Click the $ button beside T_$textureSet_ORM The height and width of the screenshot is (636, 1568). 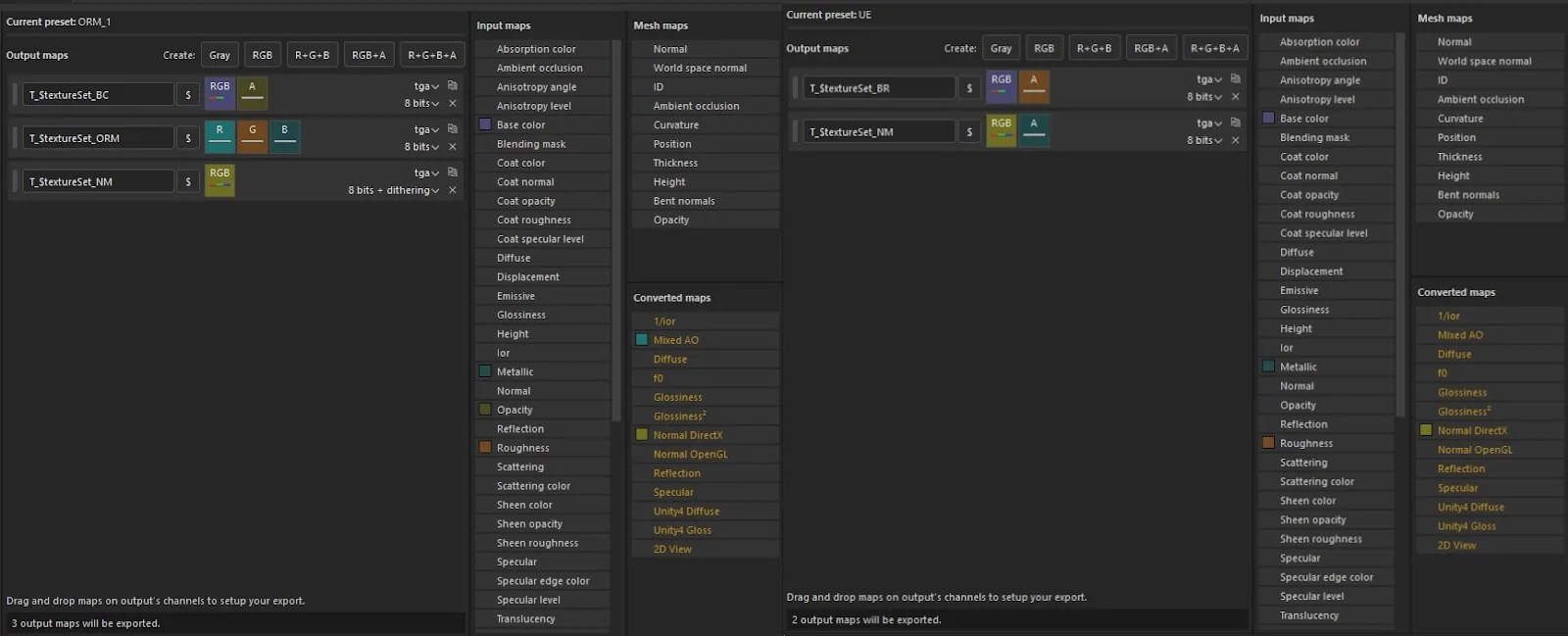(188, 138)
